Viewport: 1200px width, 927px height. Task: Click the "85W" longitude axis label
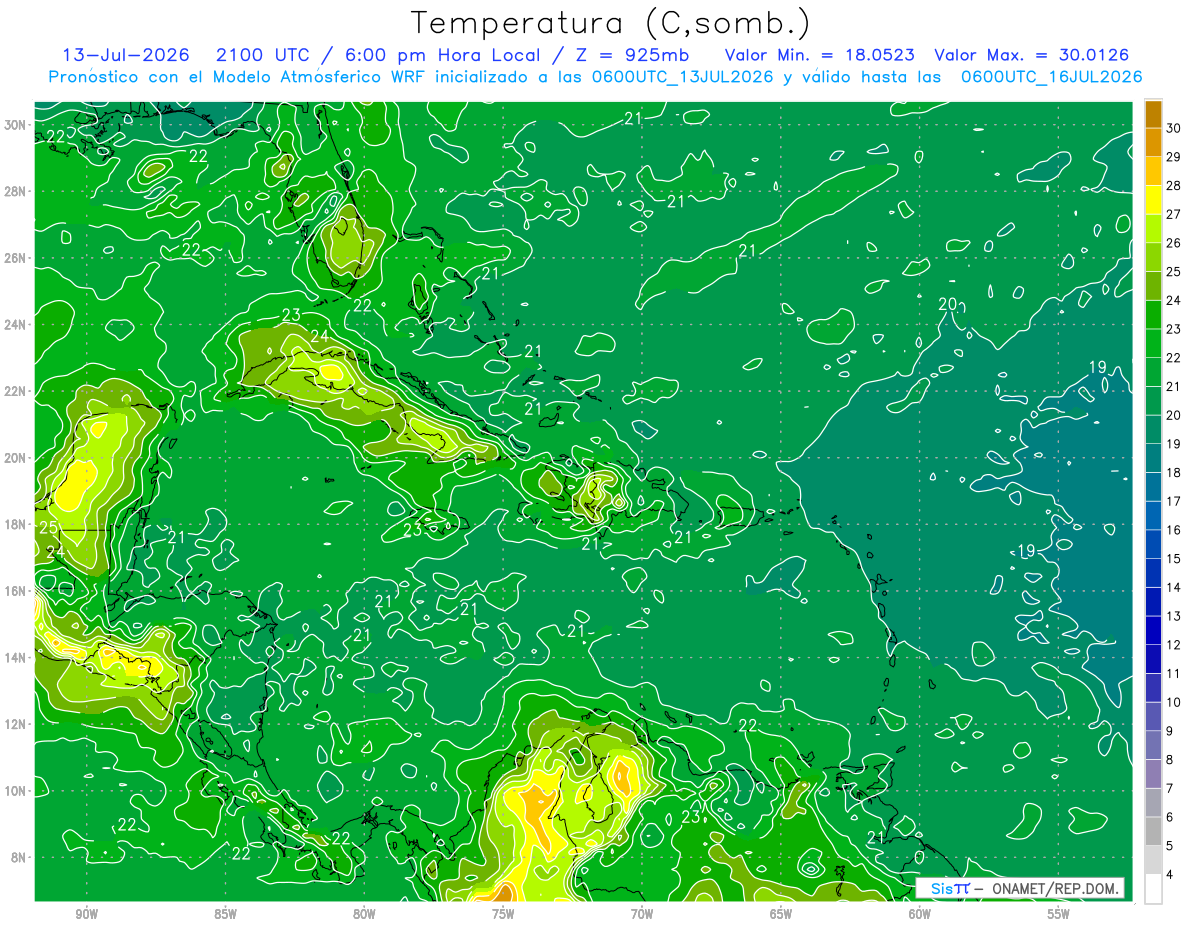point(225,914)
